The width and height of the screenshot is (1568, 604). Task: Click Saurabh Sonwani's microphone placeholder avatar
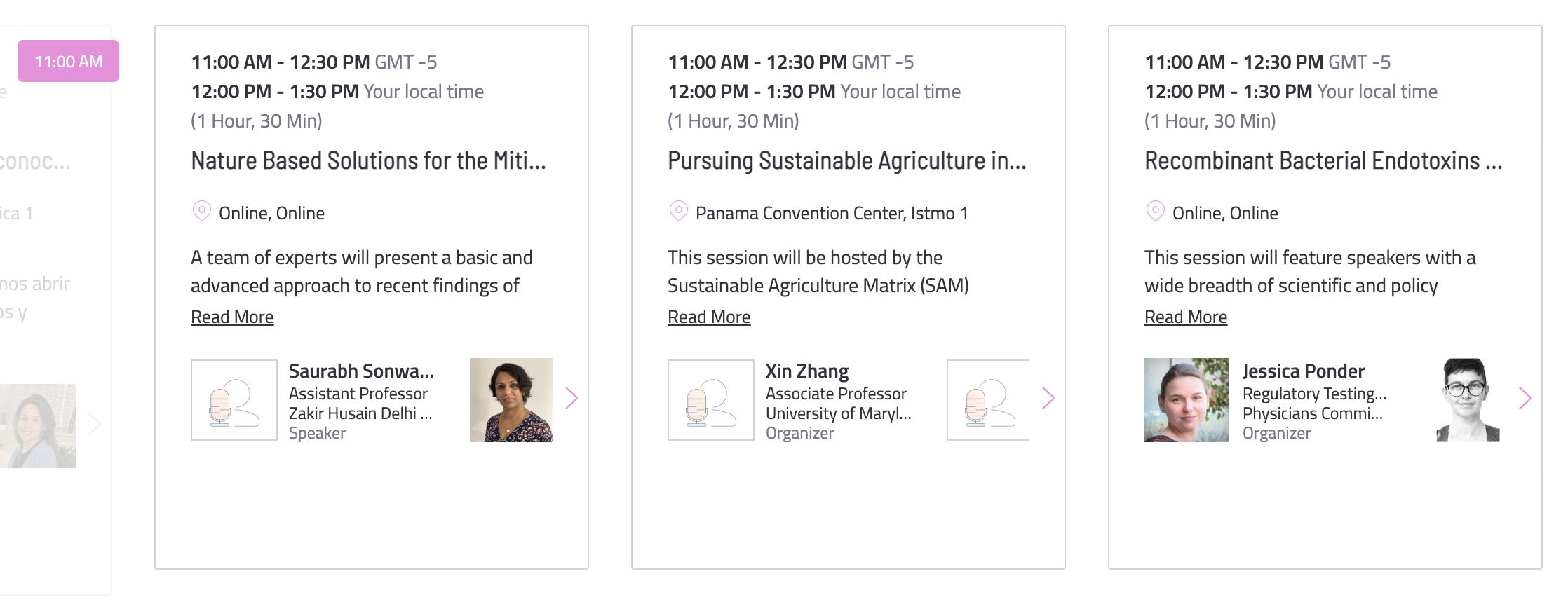tap(234, 400)
